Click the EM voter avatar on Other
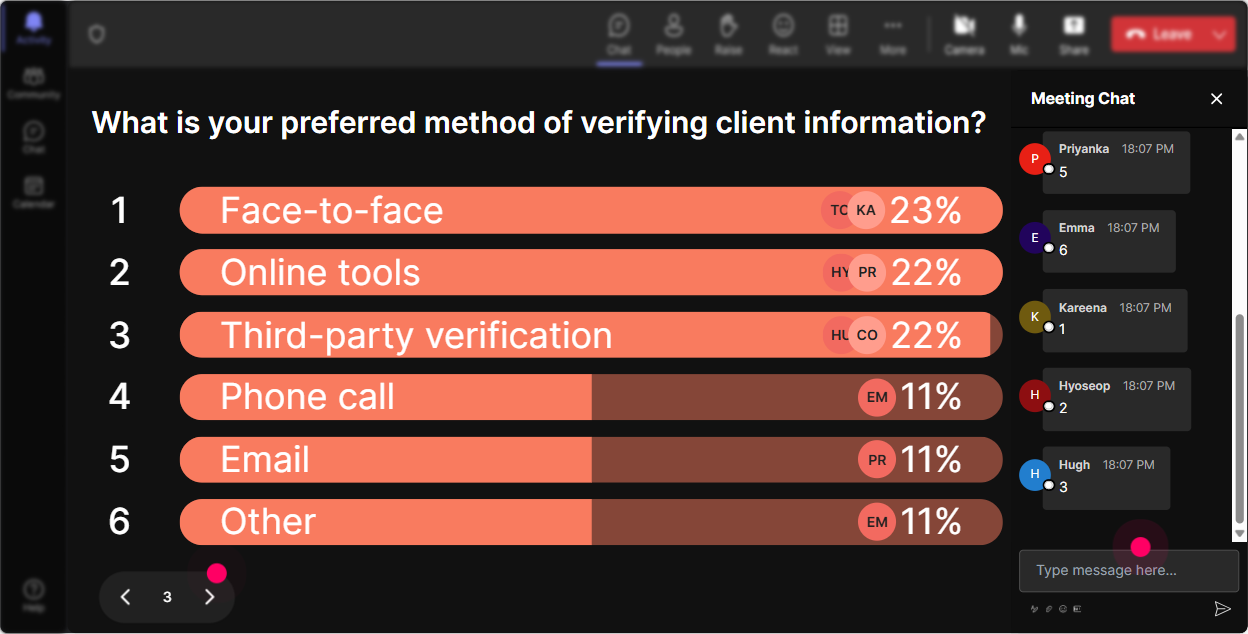Screen dimensions: 1248x634 click(877, 521)
